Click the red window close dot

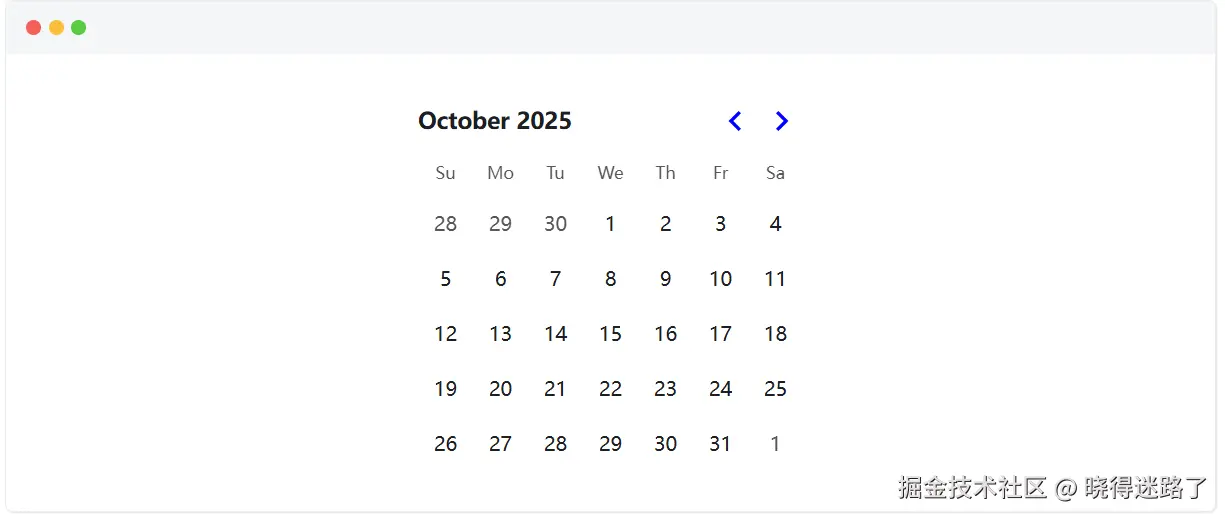tap(33, 27)
